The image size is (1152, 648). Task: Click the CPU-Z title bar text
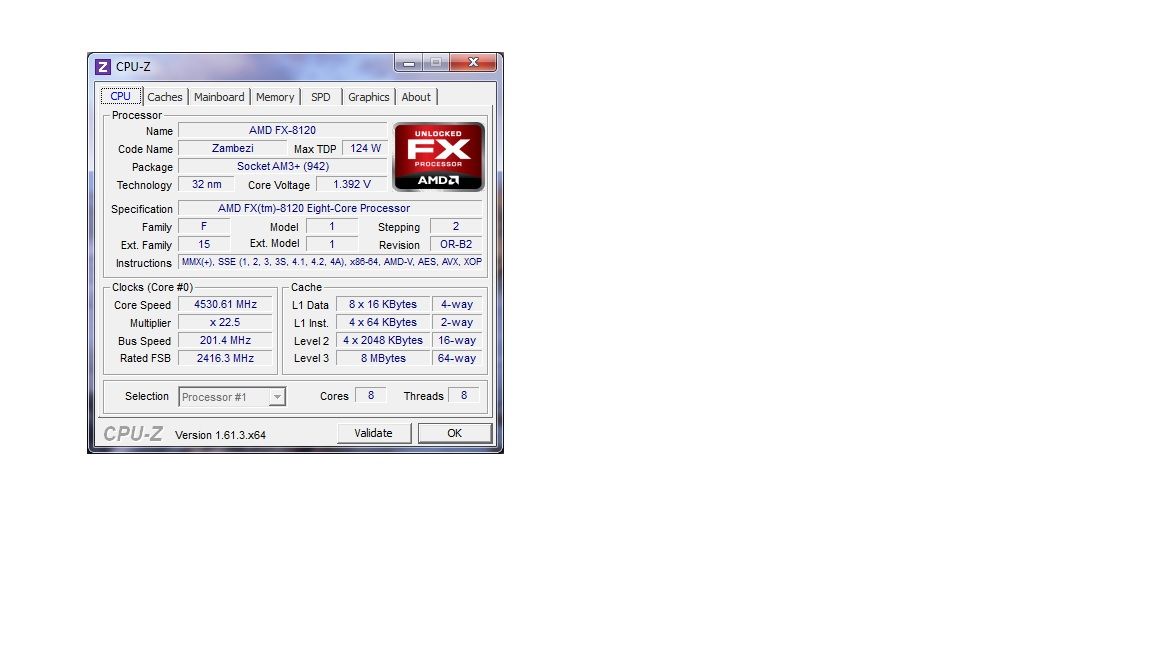tap(133, 67)
